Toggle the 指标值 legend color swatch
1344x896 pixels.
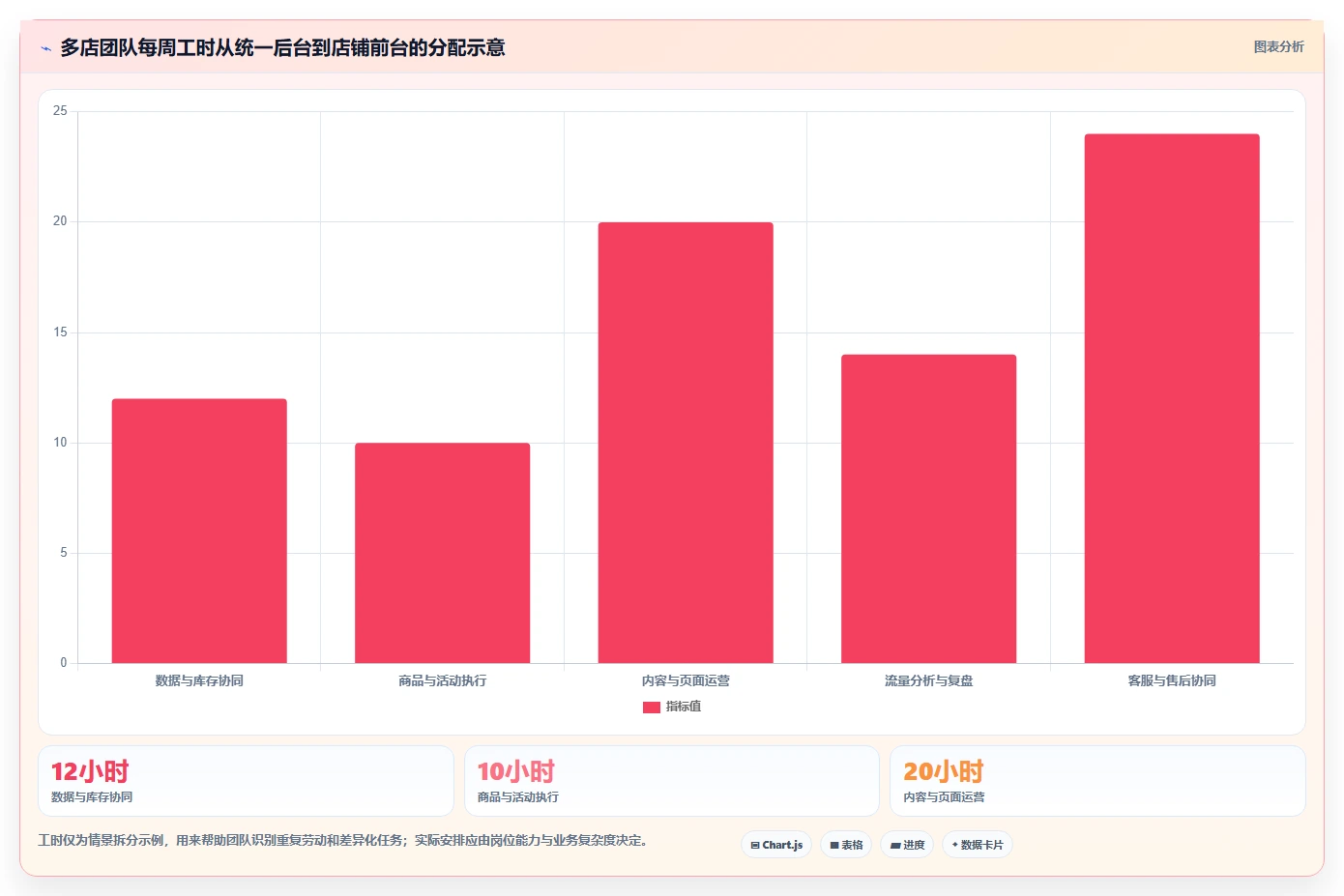point(652,708)
